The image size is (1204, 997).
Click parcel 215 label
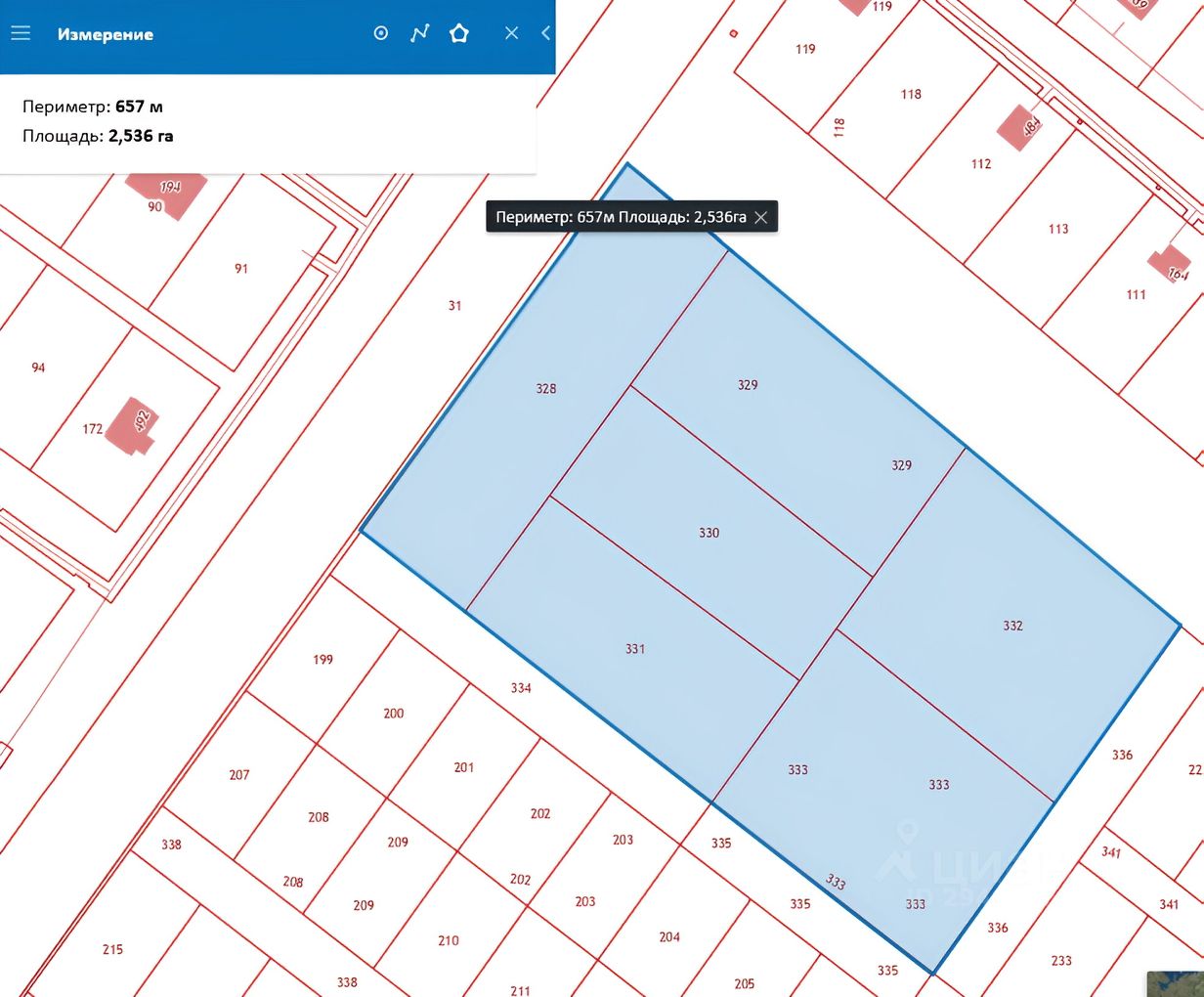[112, 949]
